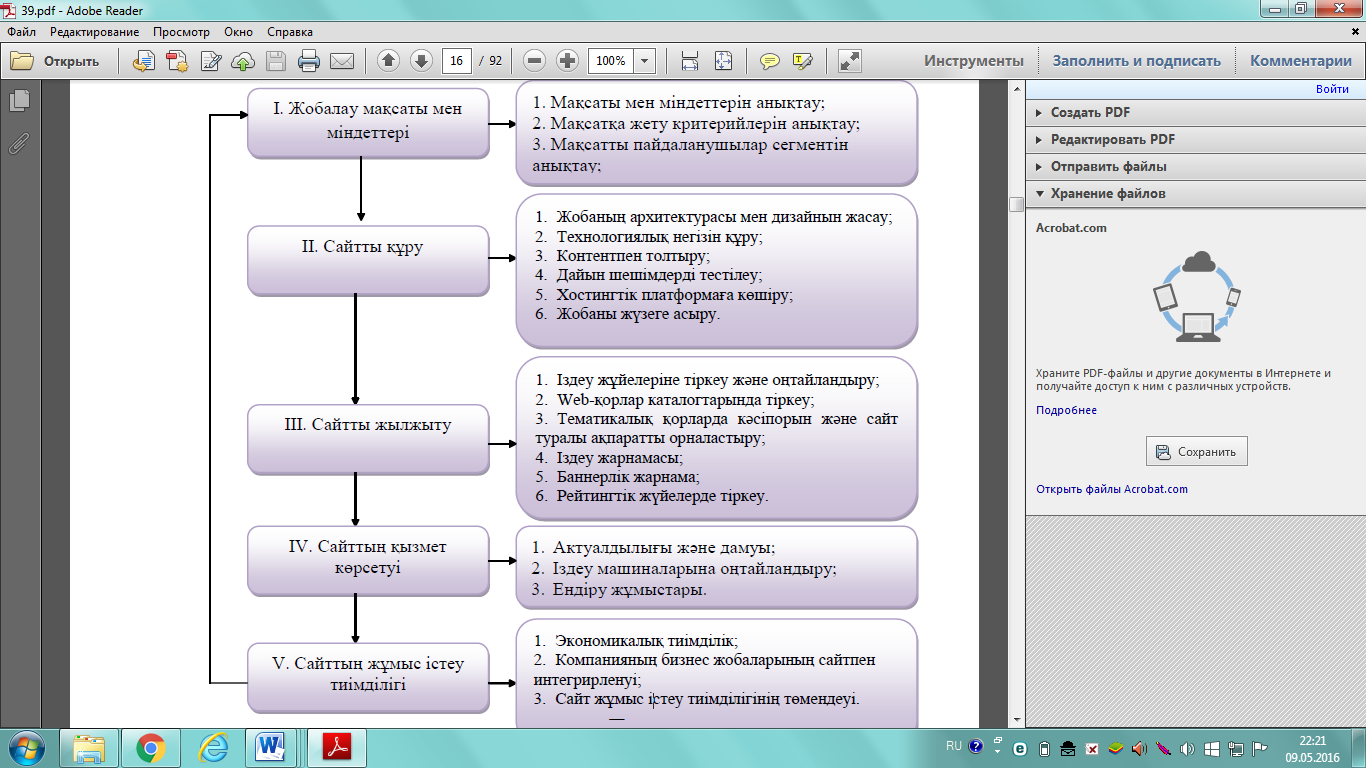Viewport: 1366px width, 768px height.
Task: Click the Войти sign-in link
Action: pyautogui.click(x=1332, y=90)
